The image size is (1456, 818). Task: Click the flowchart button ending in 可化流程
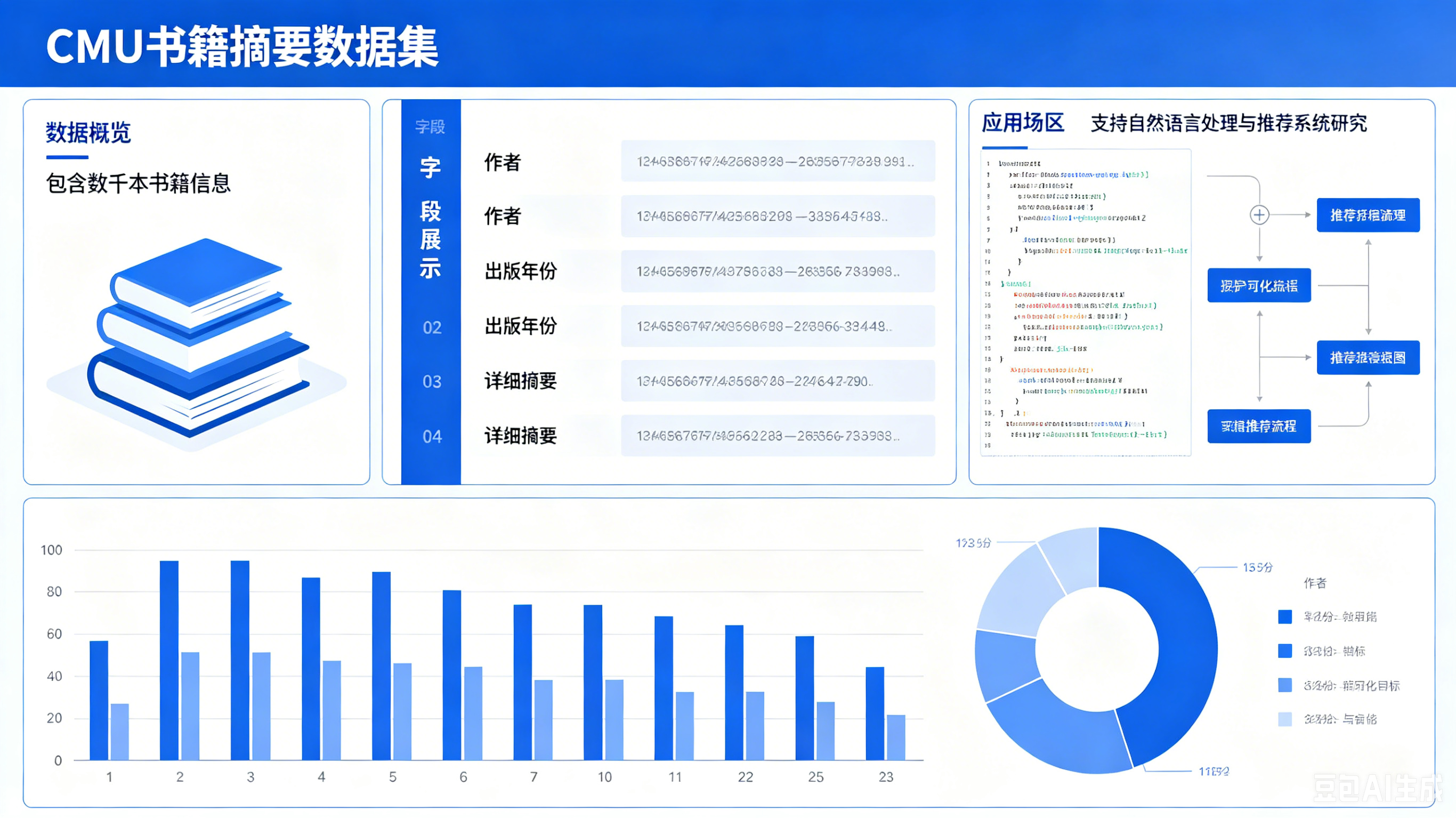1259,285
